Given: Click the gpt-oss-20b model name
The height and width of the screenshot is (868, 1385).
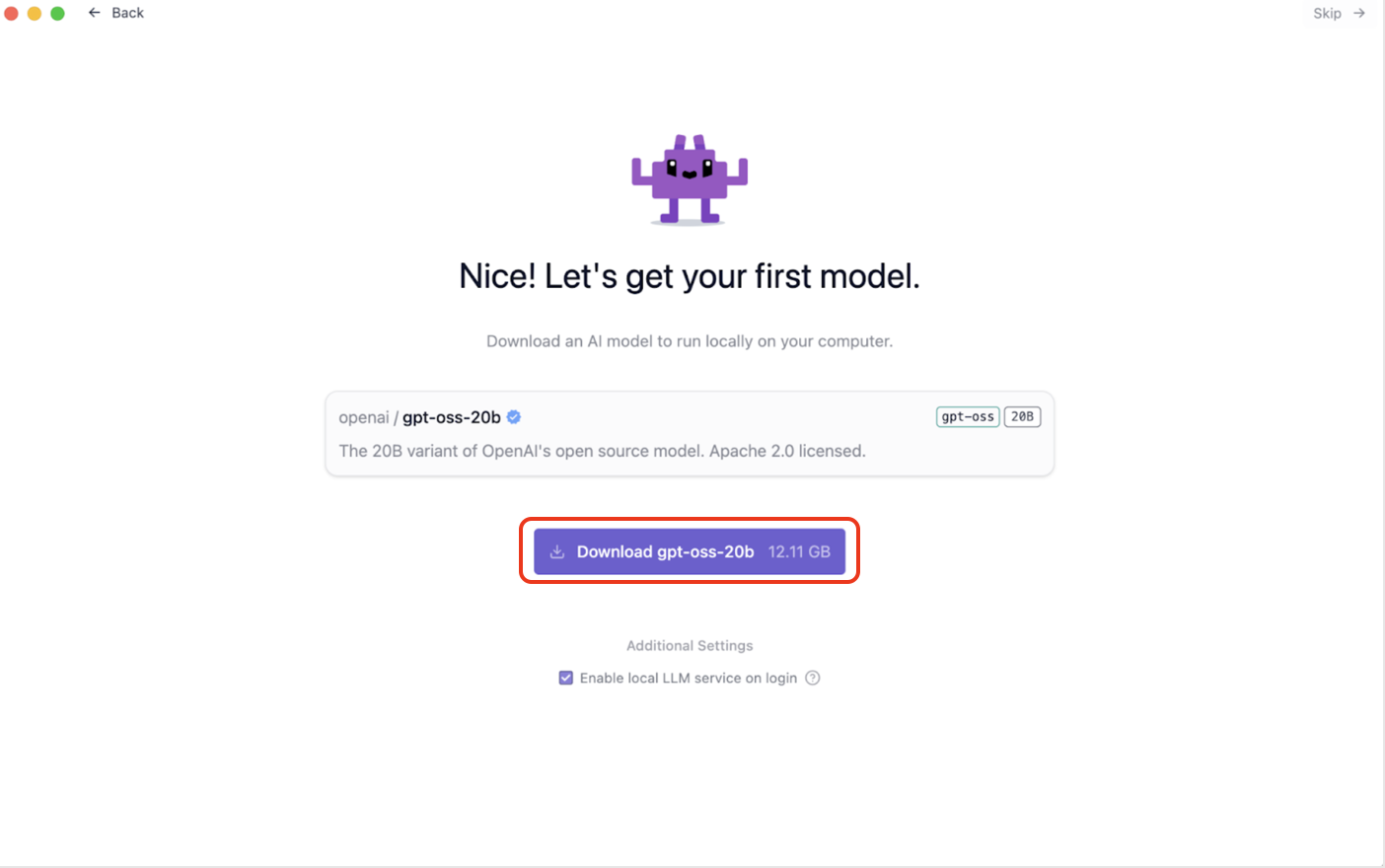Looking at the screenshot, I should 452,417.
